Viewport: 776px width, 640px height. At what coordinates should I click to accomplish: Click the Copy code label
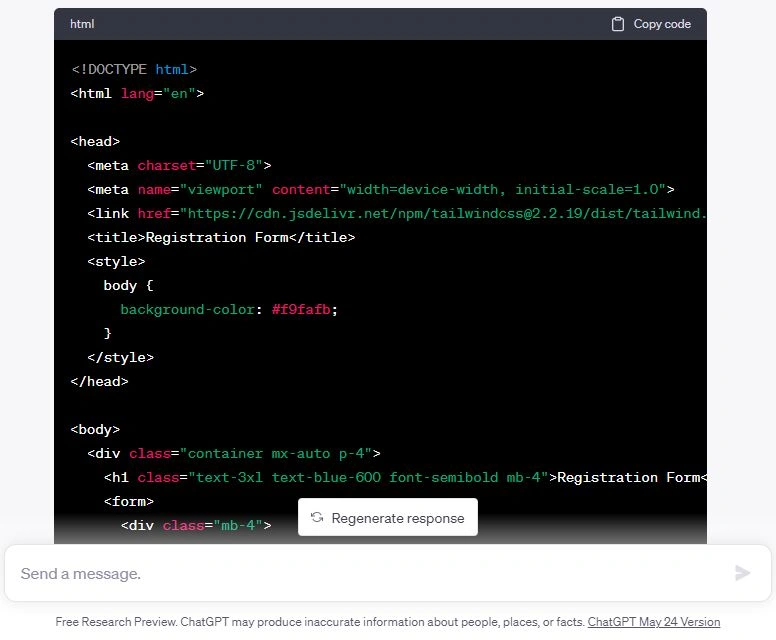[662, 24]
